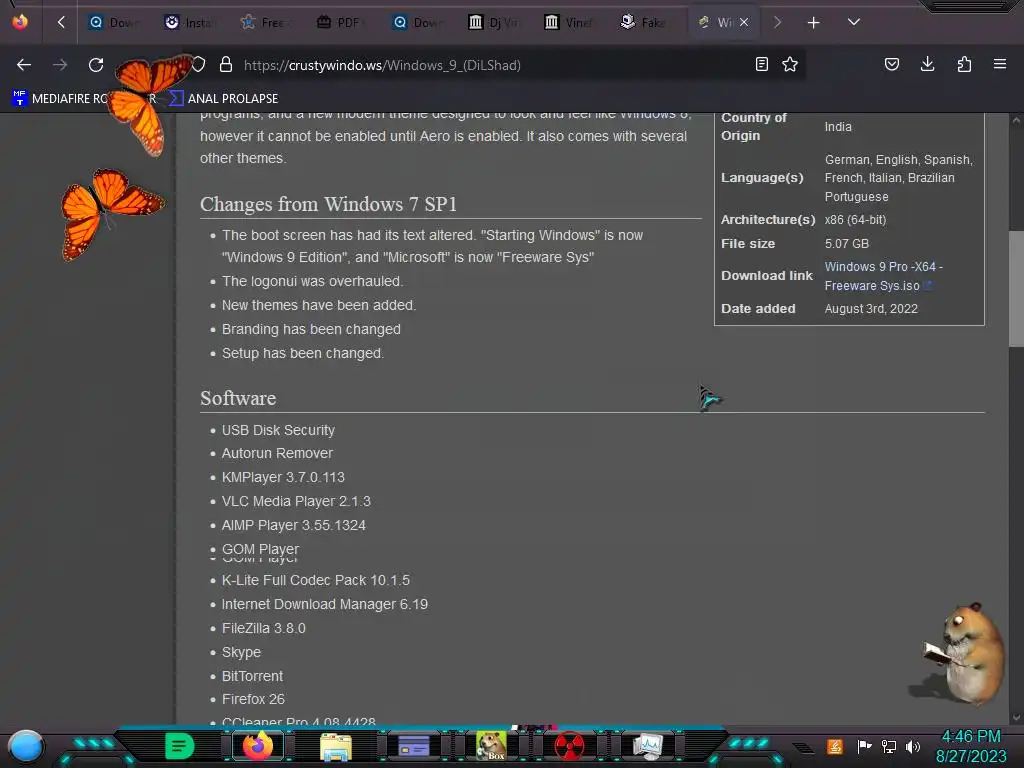The image size is (1024, 768).
Task: Open Action Center flag in tray
Action: pos(865,746)
